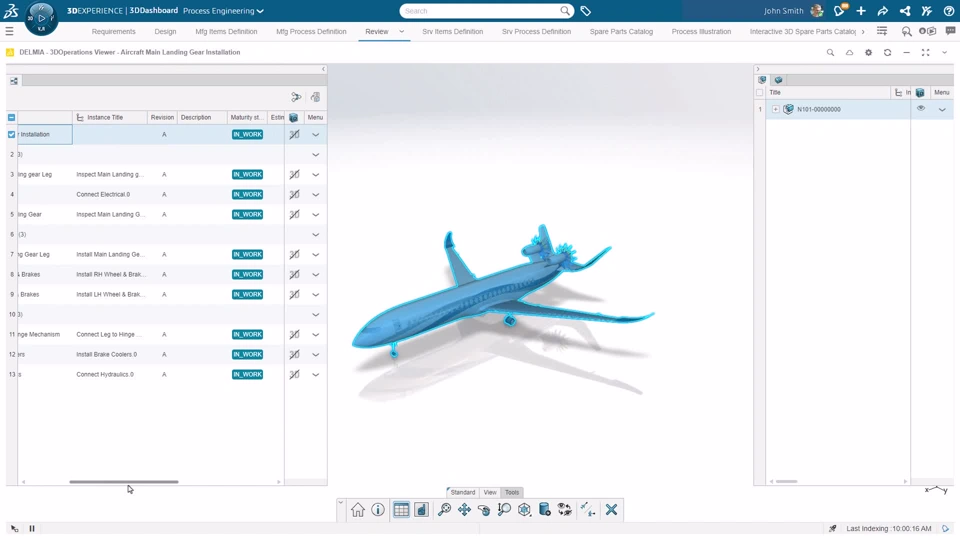Click the share arrow icon in top bar

[x=882, y=11]
